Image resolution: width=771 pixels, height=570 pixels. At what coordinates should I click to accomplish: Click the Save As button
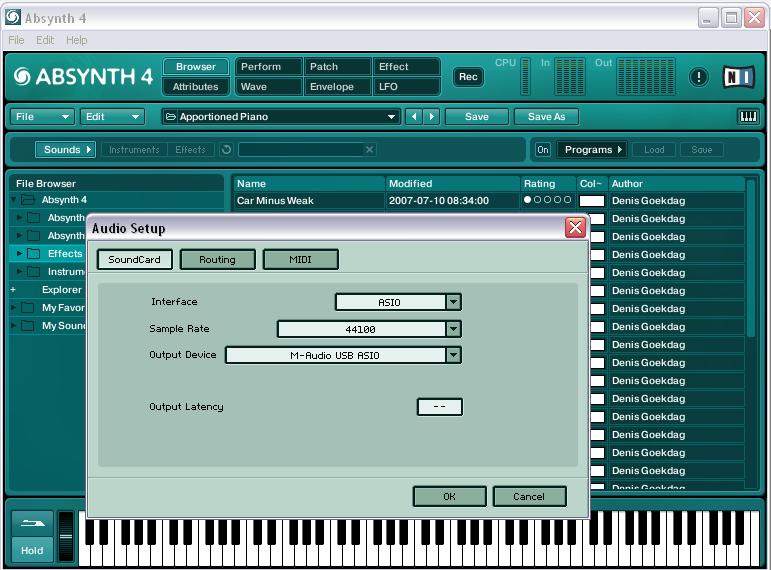click(546, 117)
